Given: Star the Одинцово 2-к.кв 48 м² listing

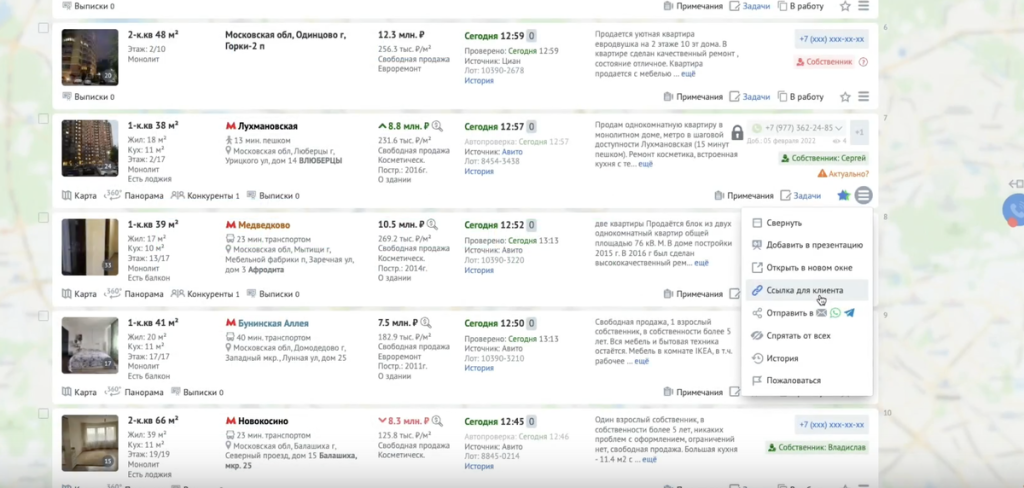Looking at the screenshot, I should pos(845,97).
